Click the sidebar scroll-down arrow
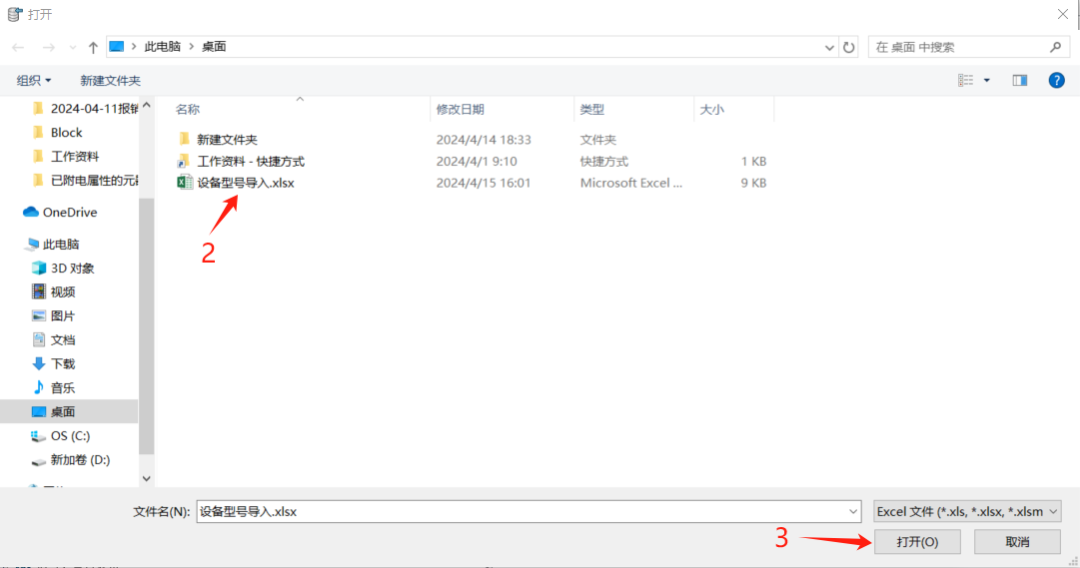 tap(146, 478)
